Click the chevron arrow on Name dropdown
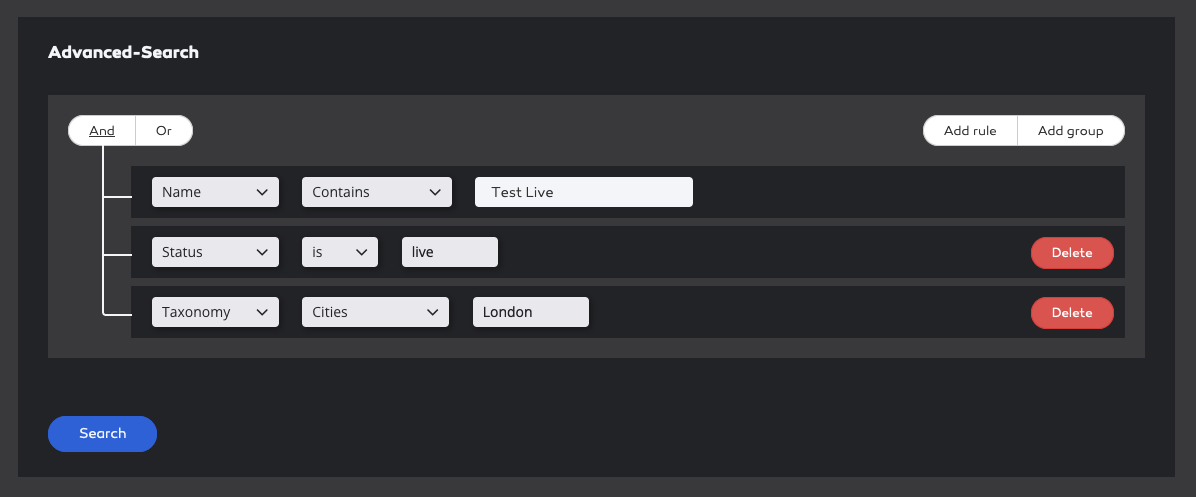Image resolution: width=1196 pixels, height=497 pixels. click(262, 192)
